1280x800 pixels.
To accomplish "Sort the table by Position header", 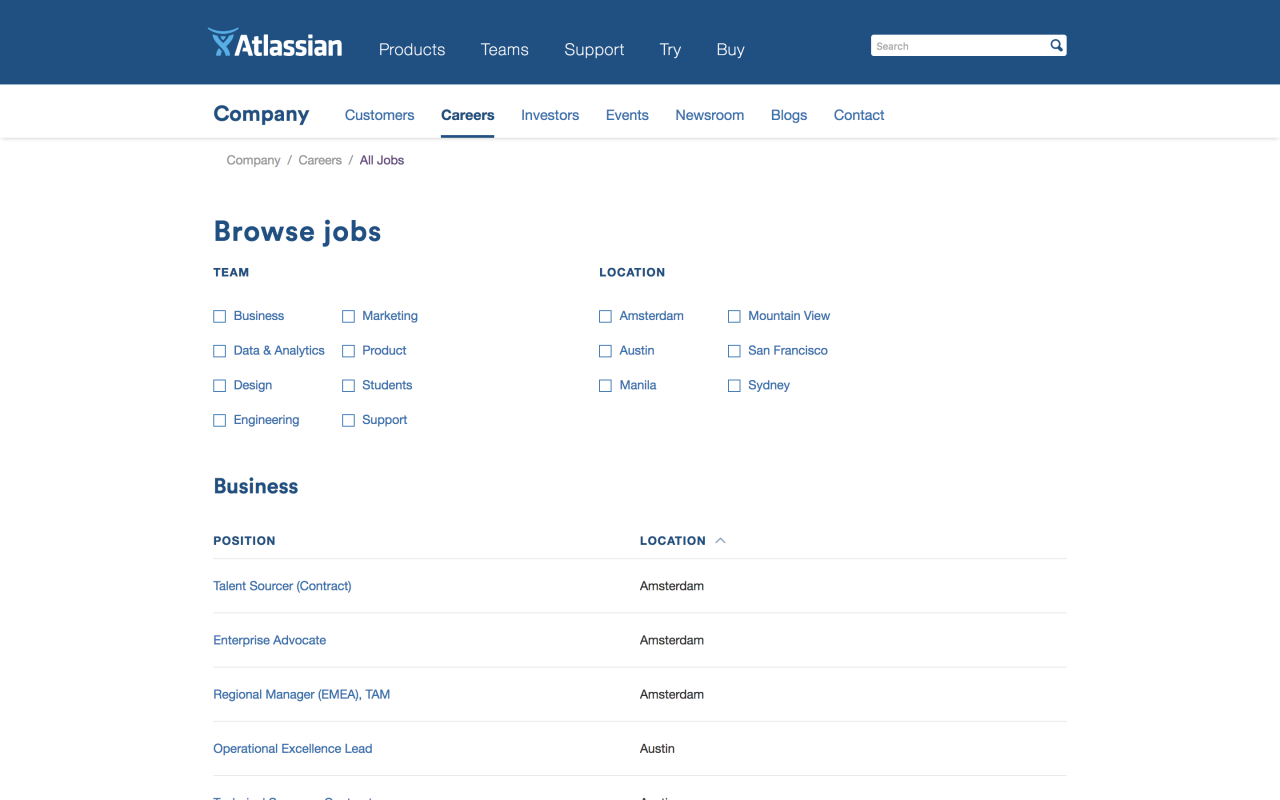I will pos(244,541).
